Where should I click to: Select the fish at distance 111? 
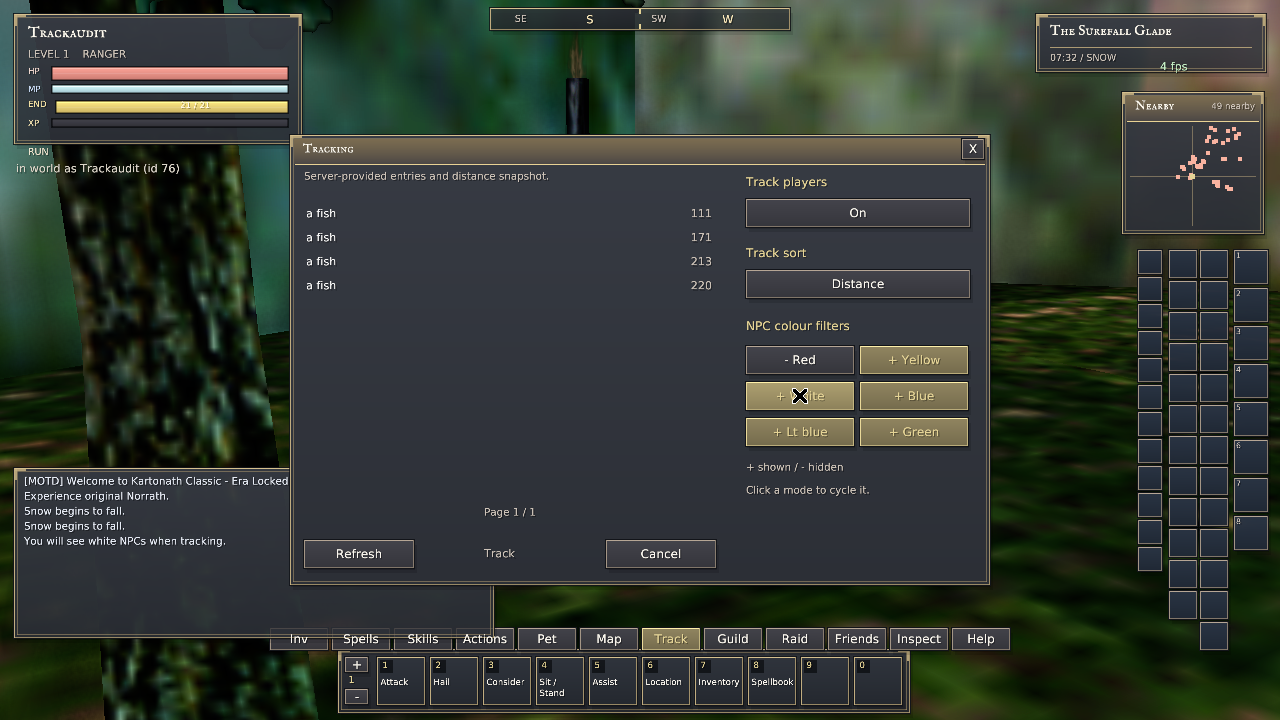coord(509,213)
